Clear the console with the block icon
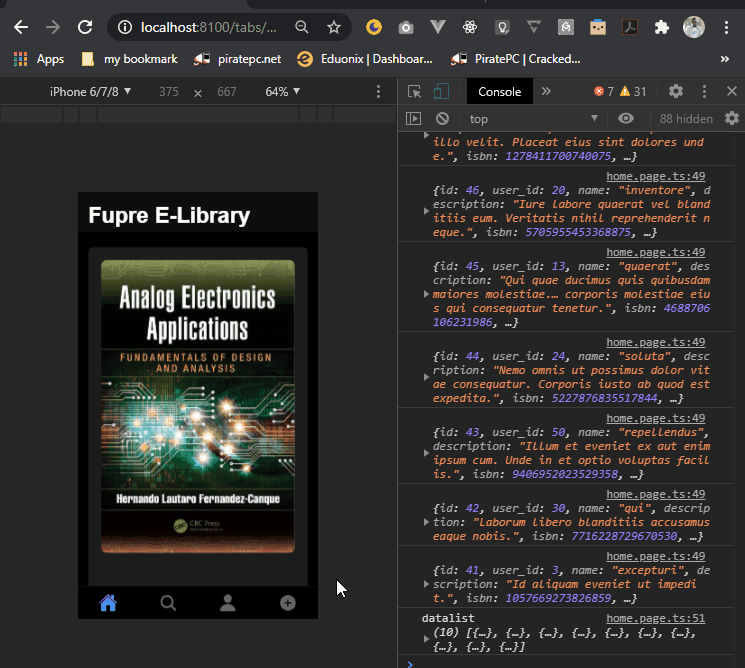Screen dimensions: 745x668 [442, 119]
